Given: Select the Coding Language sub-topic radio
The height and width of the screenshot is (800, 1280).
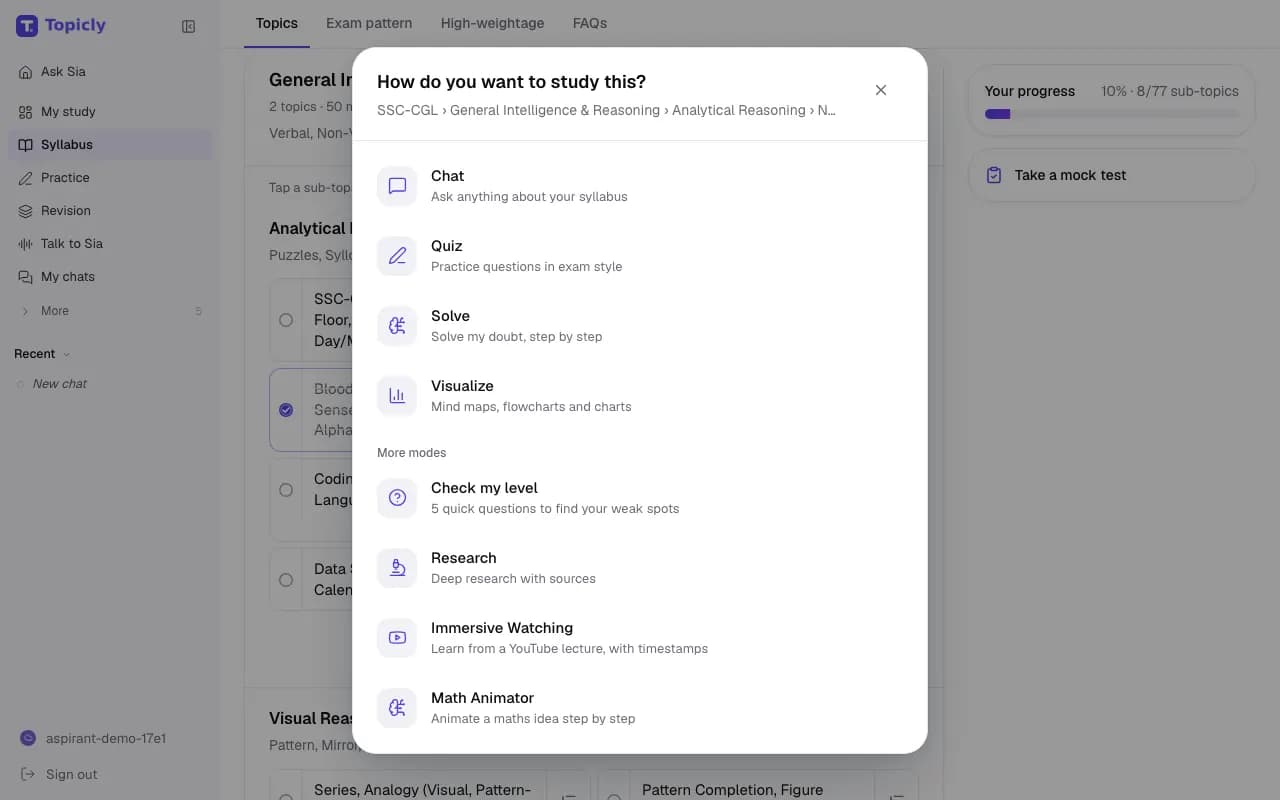Looking at the screenshot, I should tap(286, 490).
